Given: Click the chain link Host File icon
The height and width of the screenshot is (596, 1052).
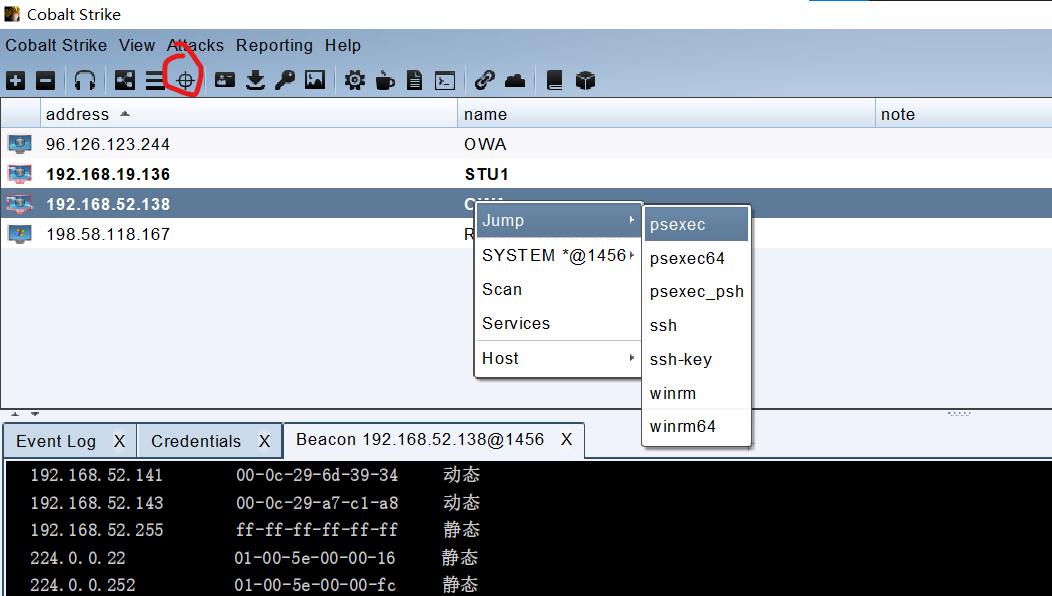Looking at the screenshot, I should tap(484, 81).
